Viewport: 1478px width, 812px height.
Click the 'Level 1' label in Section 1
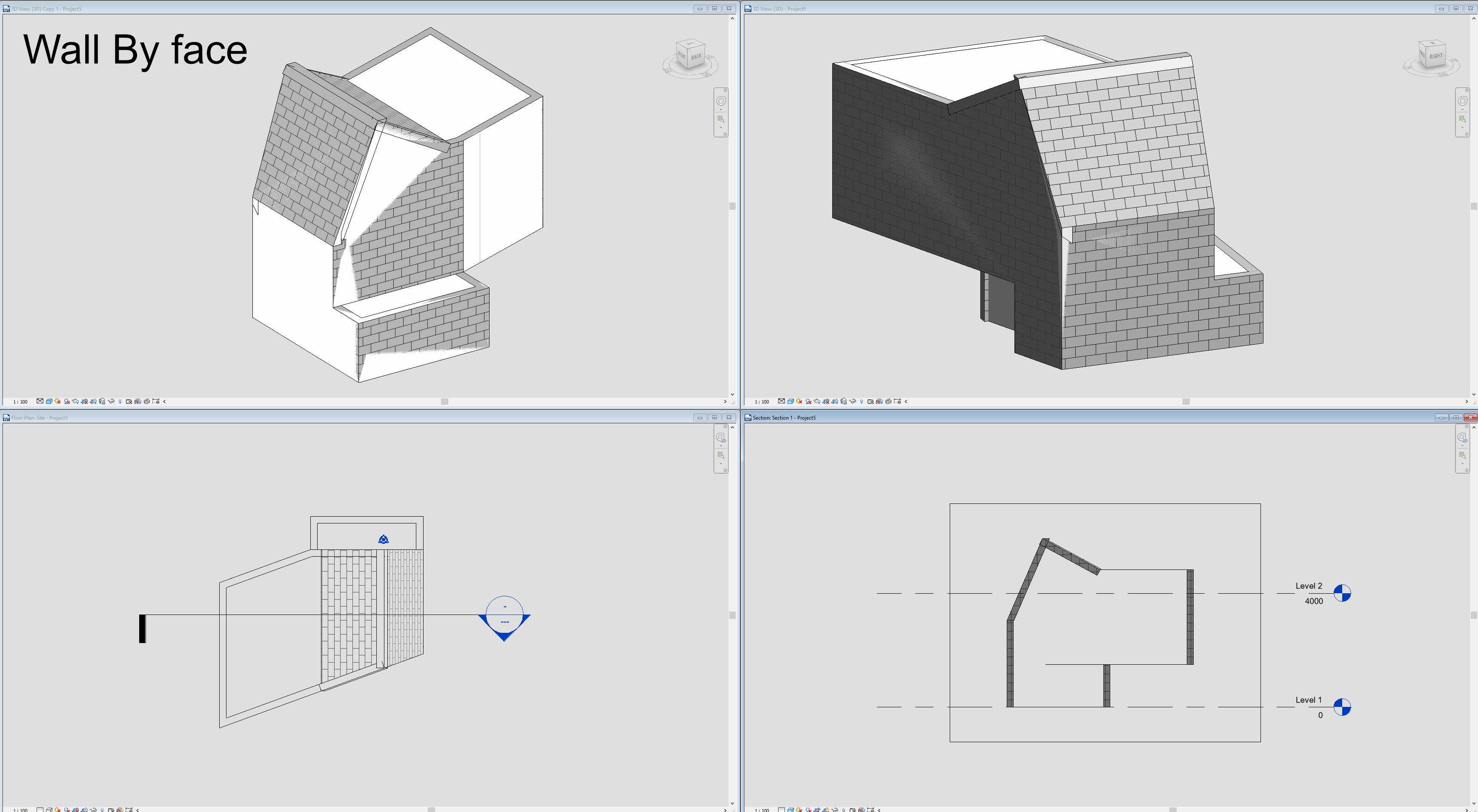1309,700
